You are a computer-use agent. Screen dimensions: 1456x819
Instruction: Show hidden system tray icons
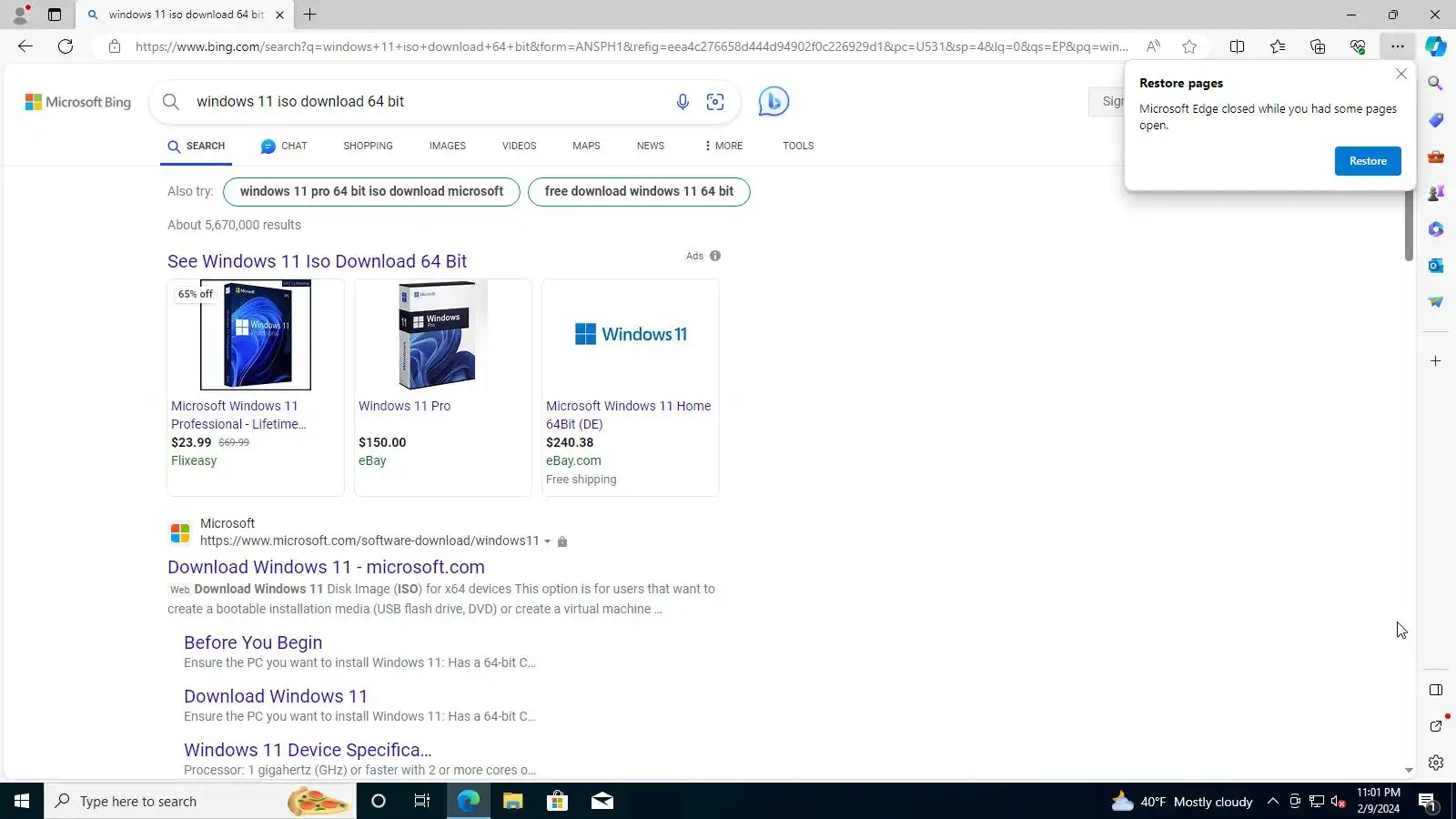(x=1273, y=802)
